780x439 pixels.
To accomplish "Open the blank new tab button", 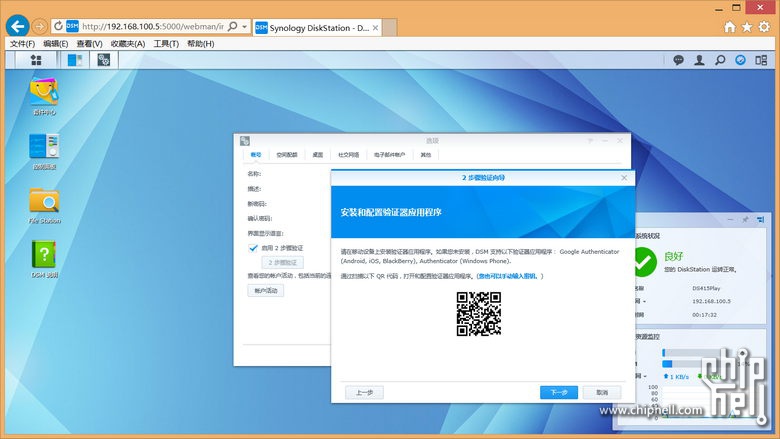I will pyautogui.click(x=390, y=28).
